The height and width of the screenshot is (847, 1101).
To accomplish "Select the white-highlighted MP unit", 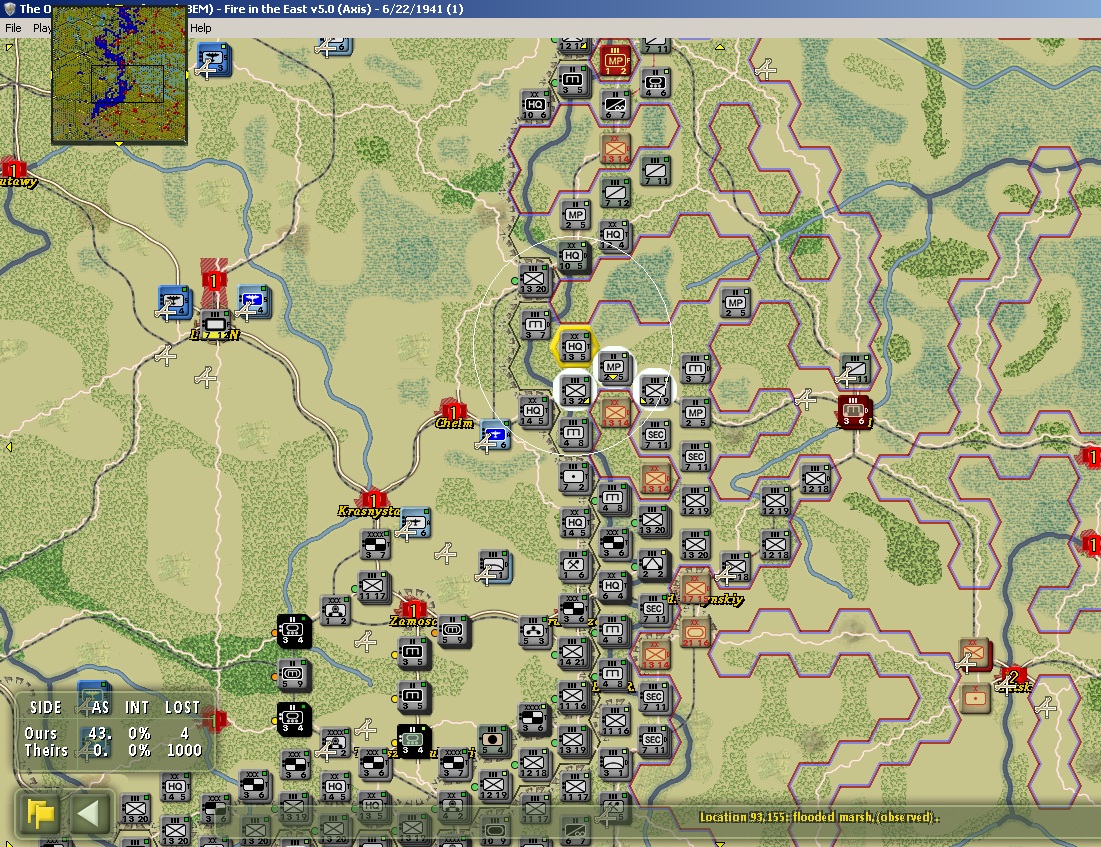I will 614,368.
